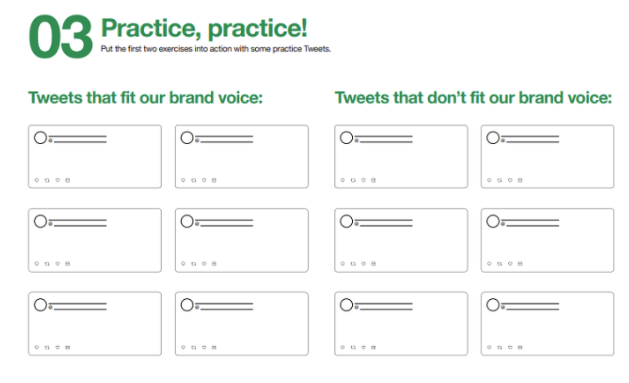Click like heart icon in first brand-voice tweet card
Screen dimensions: 629x383
click(x=57, y=180)
